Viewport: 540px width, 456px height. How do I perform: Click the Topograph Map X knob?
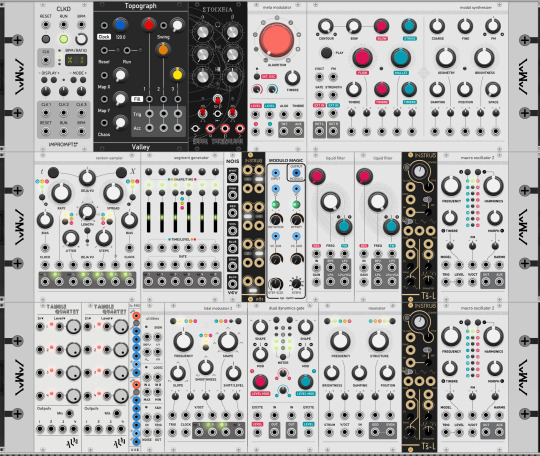120,75
